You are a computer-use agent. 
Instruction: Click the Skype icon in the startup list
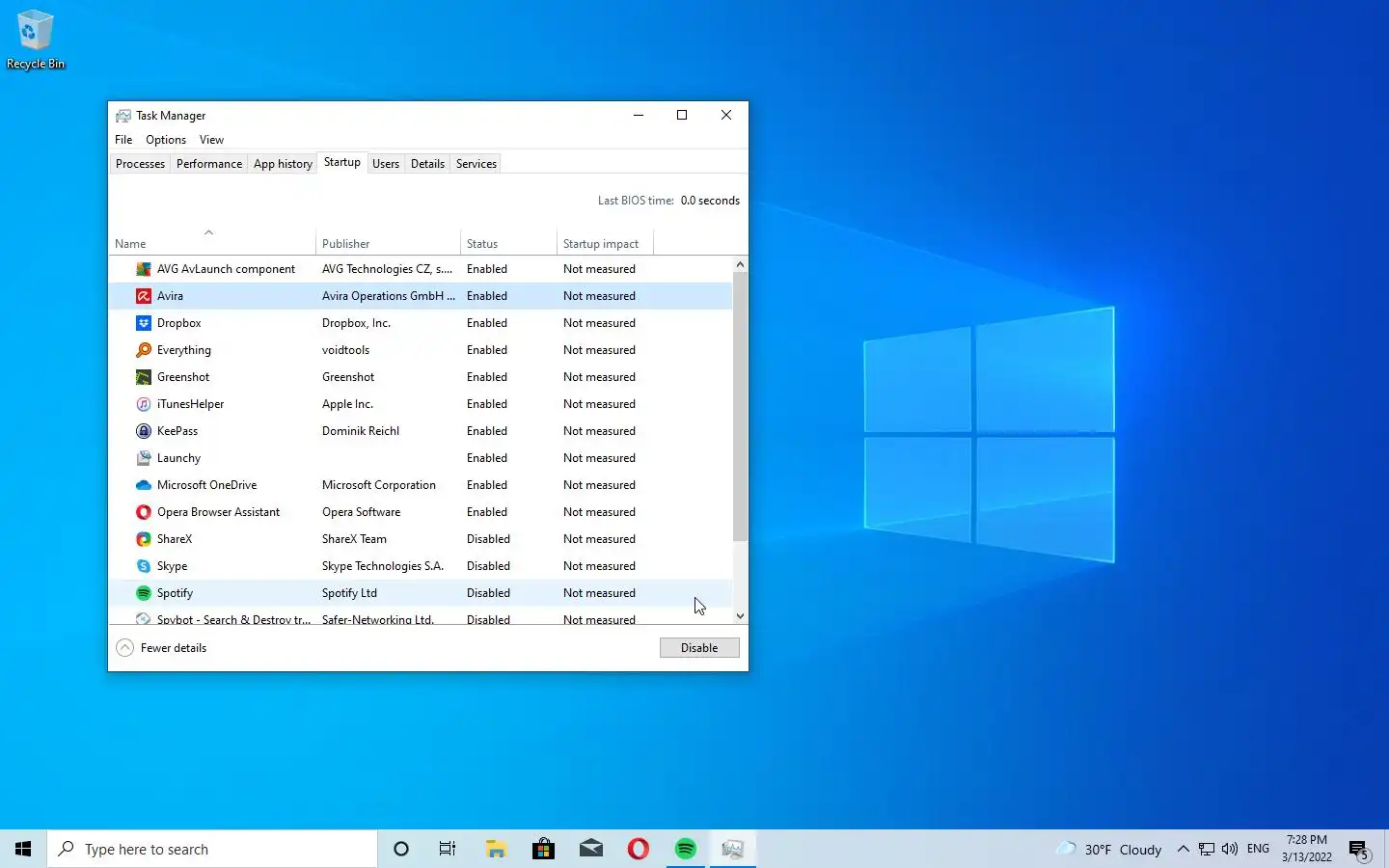pos(144,566)
